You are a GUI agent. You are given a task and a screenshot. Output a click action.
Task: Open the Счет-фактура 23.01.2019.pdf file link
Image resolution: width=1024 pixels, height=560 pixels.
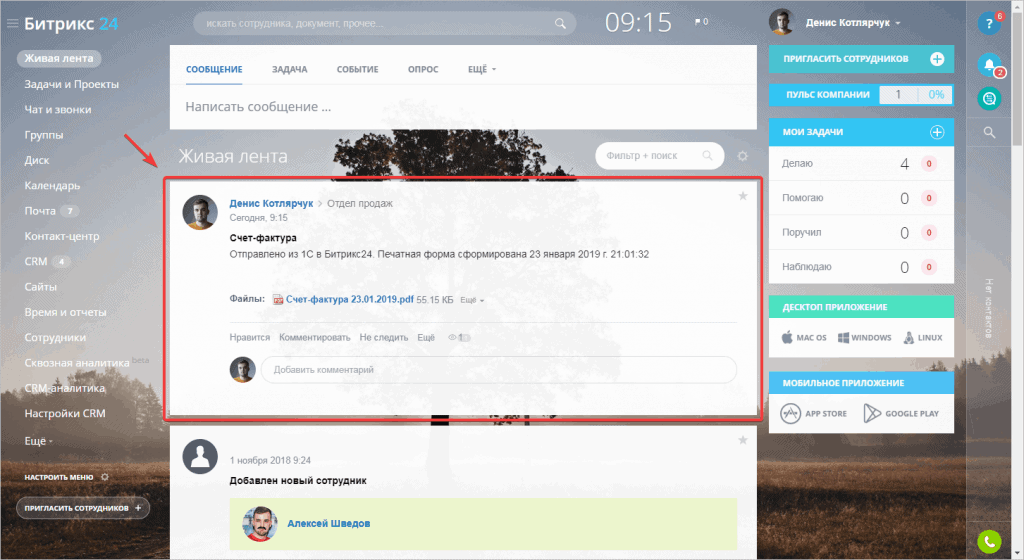point(349,299)
